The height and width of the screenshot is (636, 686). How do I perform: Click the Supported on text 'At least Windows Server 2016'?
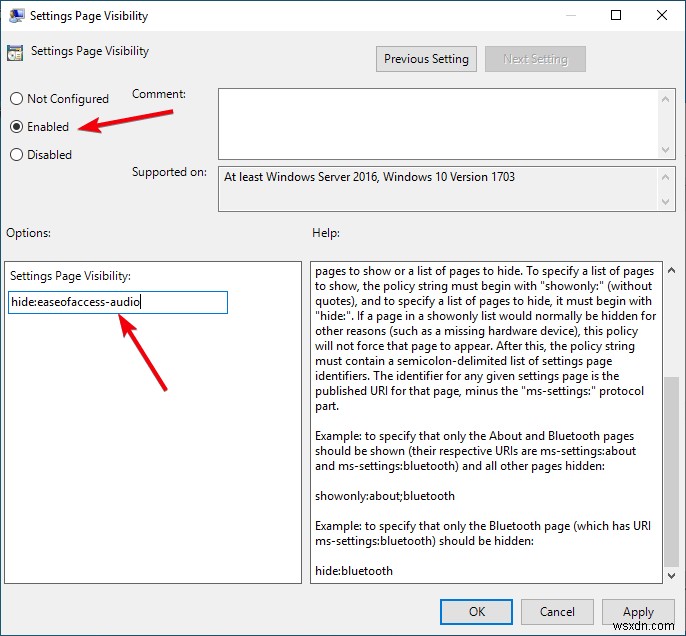coord(300,177)
